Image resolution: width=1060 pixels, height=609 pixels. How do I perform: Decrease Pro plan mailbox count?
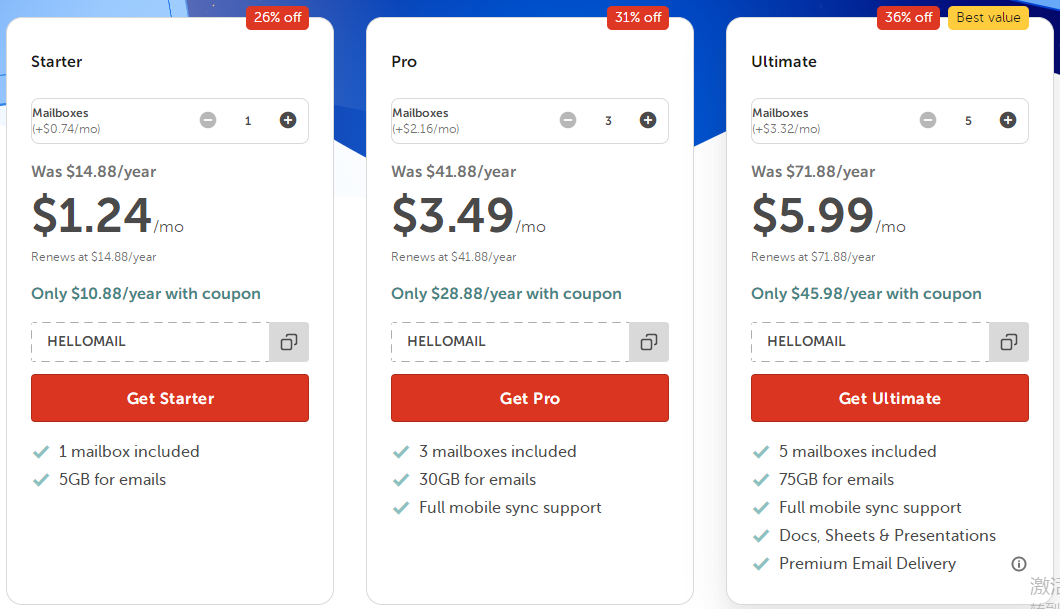(568, 120)
